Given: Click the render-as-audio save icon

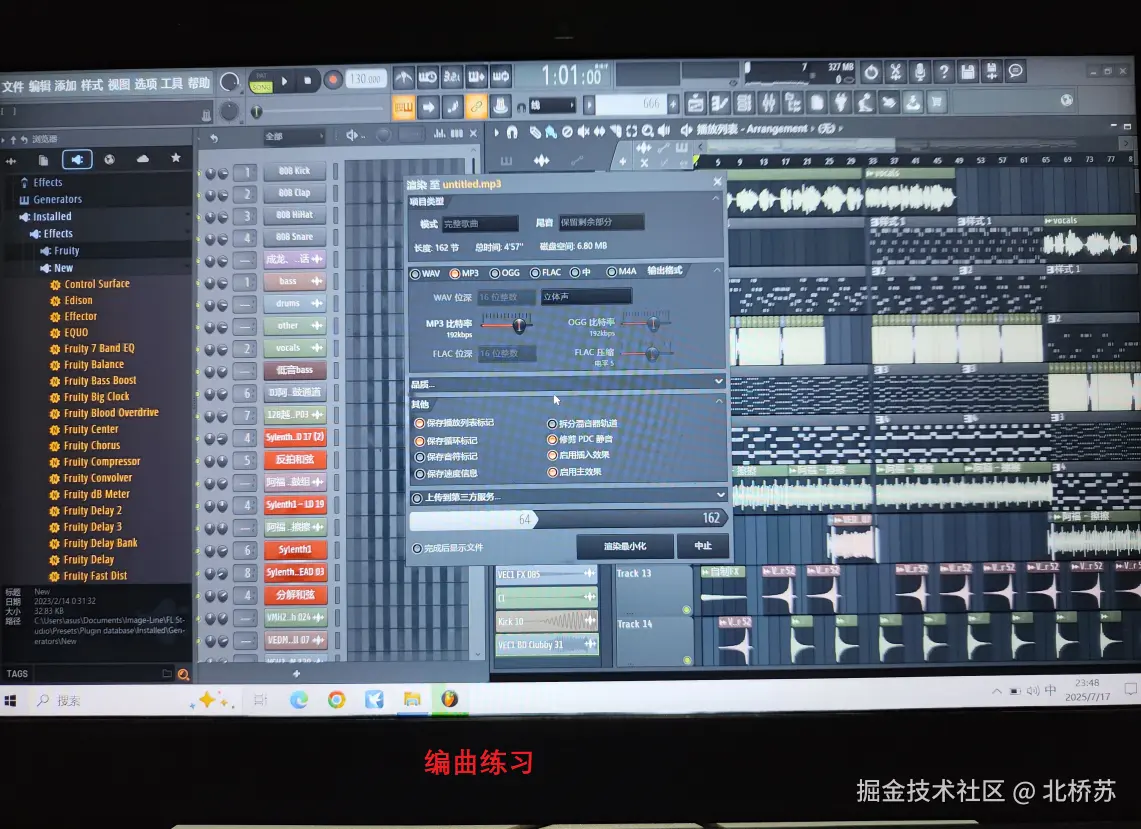Looking at the screenshot, I should click(991, 71).
